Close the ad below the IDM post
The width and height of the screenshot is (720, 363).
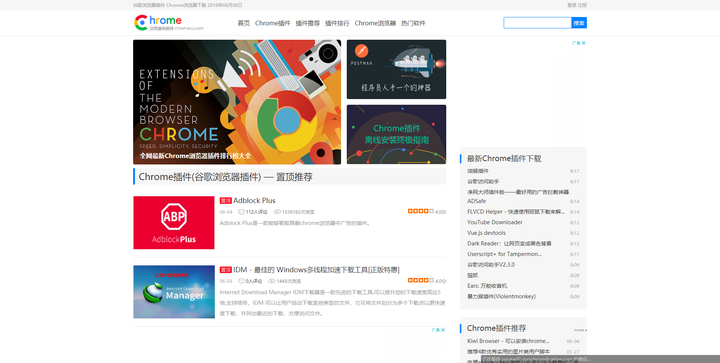pyautogui.click(x=443, y=330)
